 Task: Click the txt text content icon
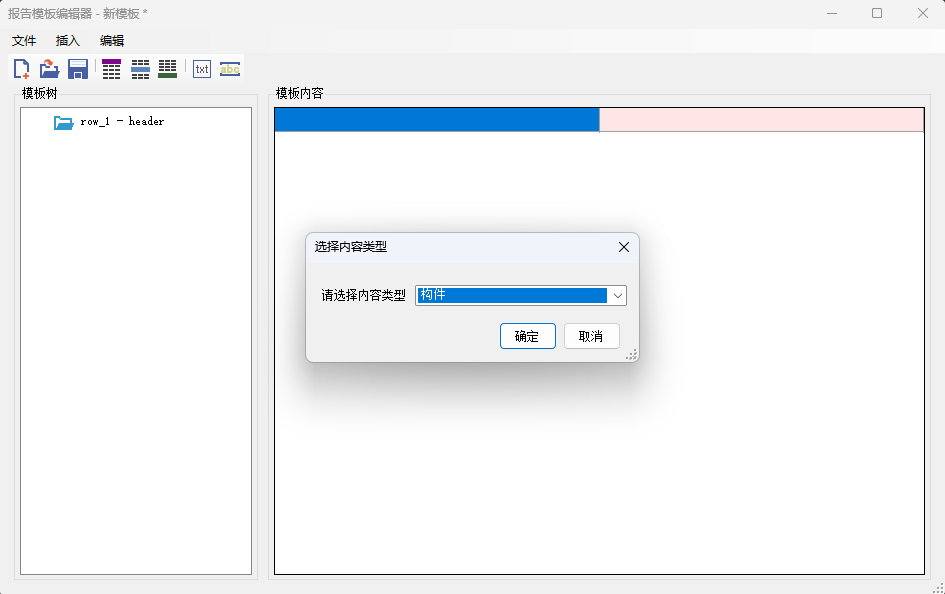(202, 69)
